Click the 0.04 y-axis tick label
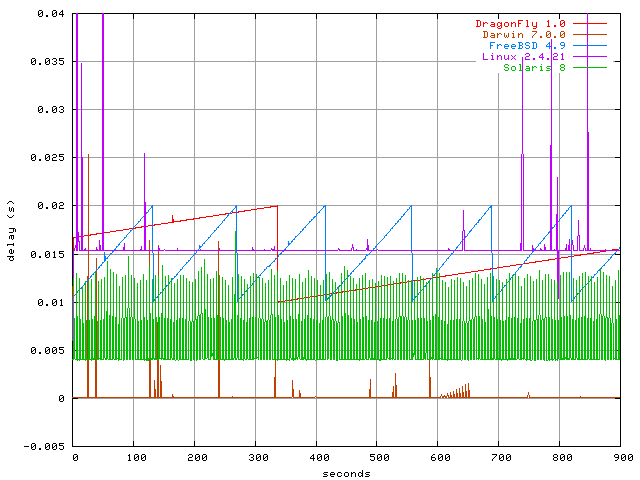 pos(51,14)
